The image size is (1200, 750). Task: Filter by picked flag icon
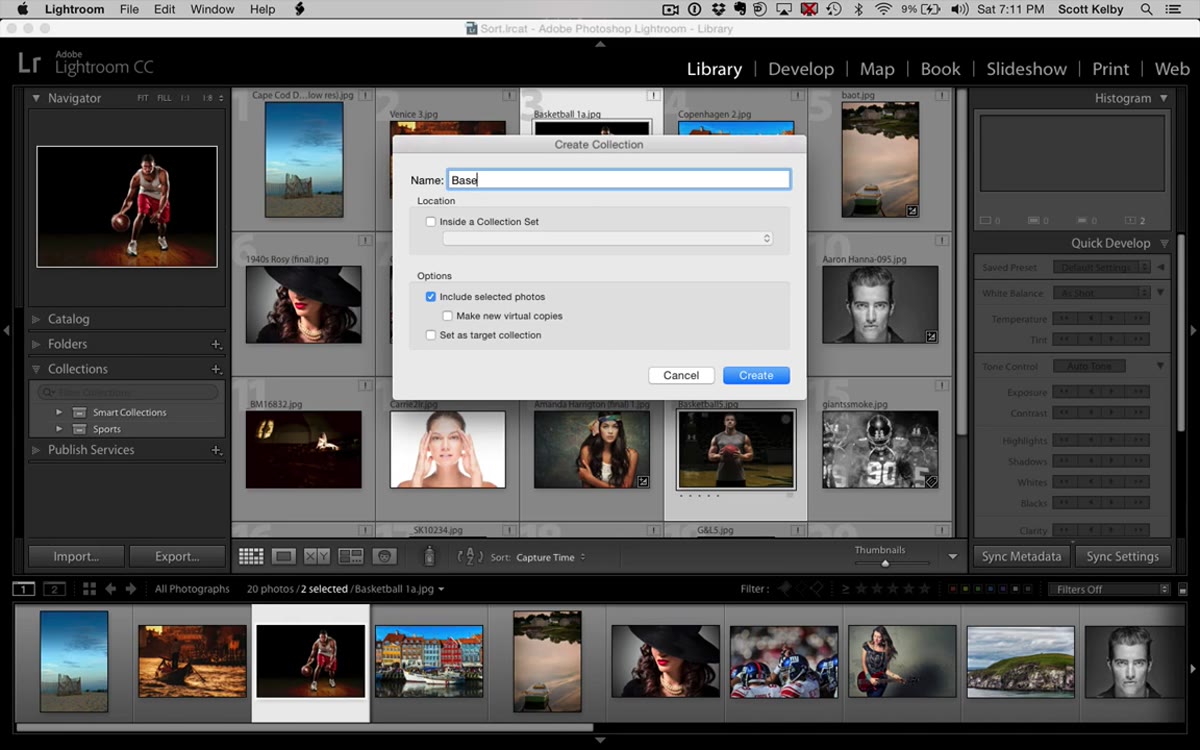pyautogui.click(x=784, y=589)
